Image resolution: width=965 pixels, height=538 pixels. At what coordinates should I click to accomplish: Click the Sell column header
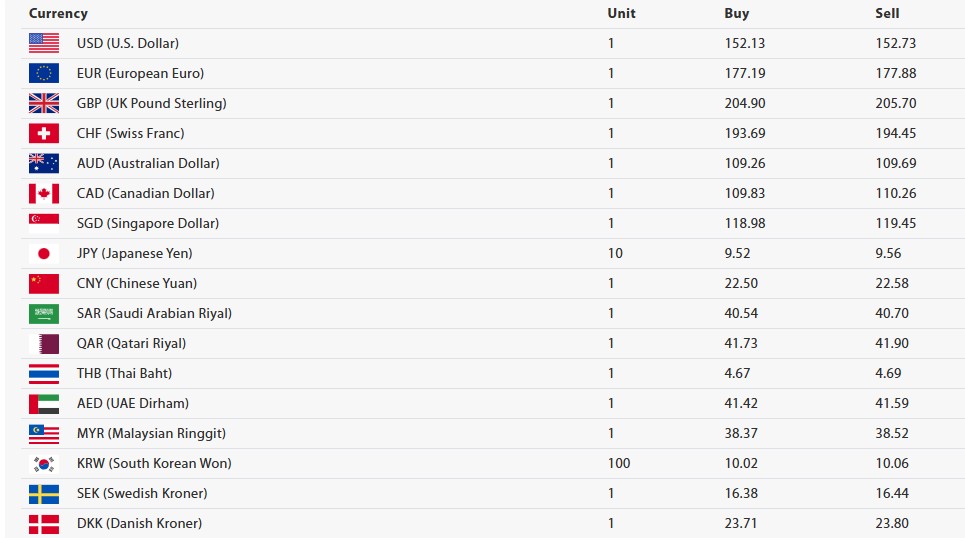coord(887,14)
